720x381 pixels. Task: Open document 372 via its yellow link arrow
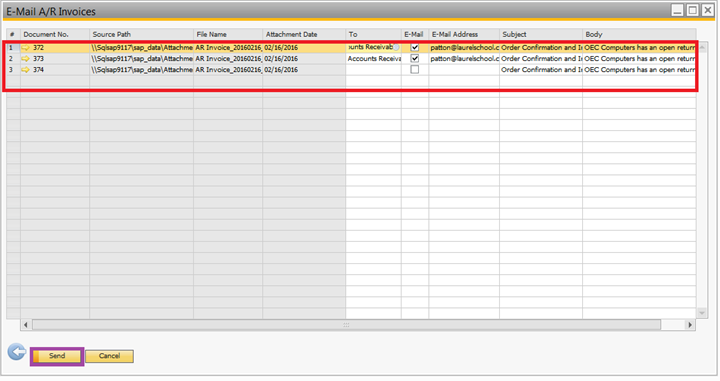(x=25, y=48)
